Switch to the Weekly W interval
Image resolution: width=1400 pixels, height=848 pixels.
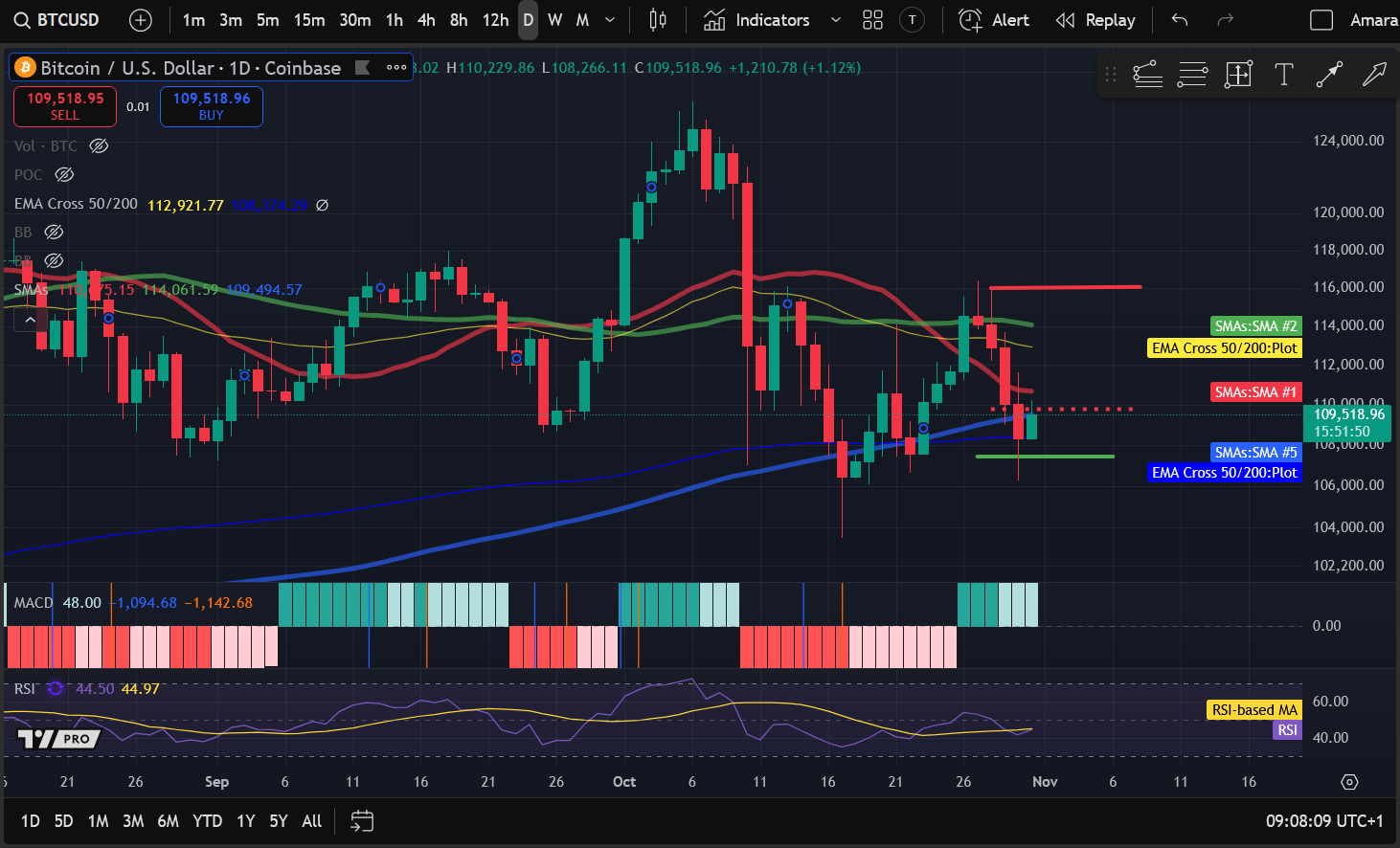[553, 19]
